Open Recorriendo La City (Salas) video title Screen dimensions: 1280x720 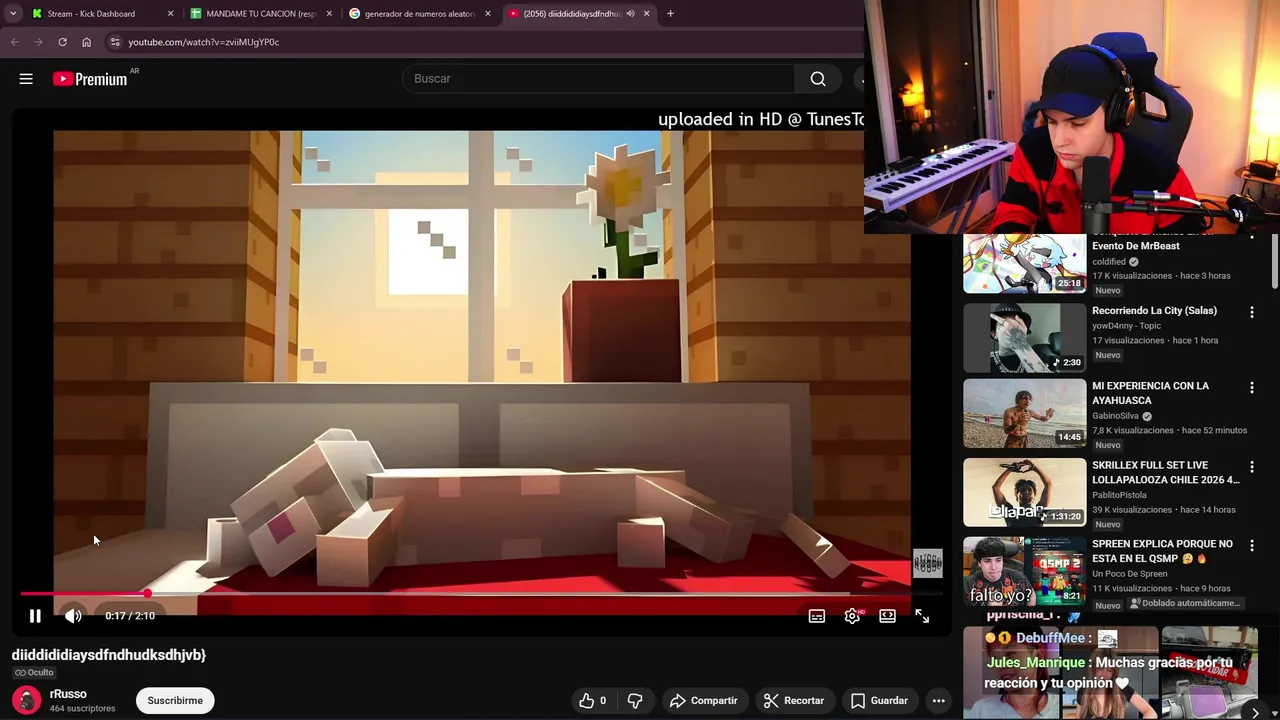point(1154,311)
